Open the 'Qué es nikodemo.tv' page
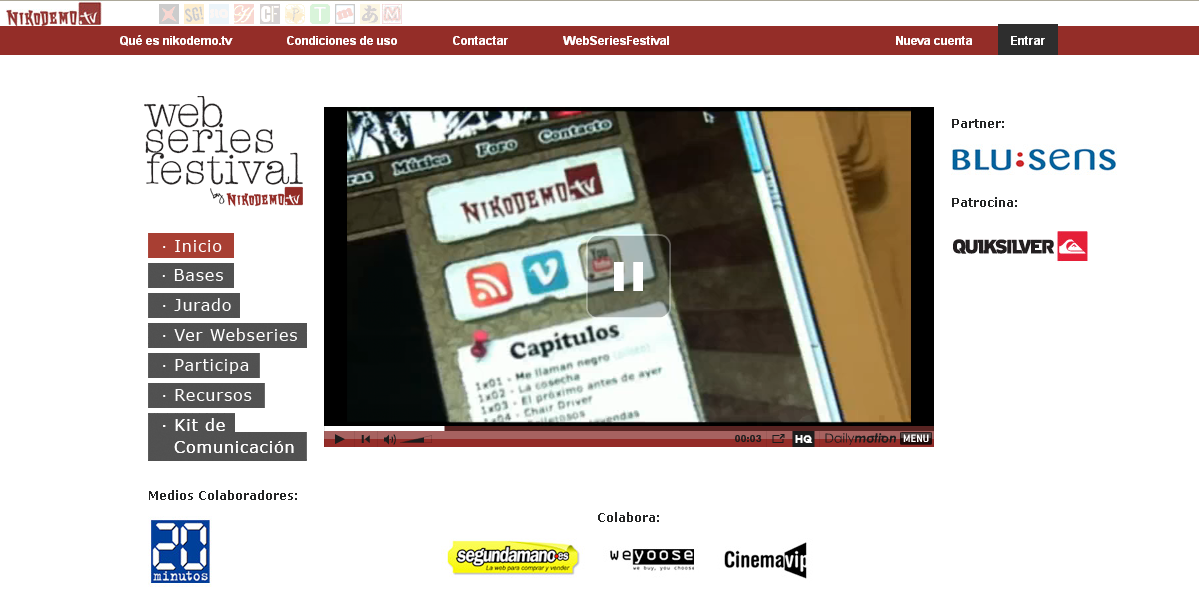 [x=176, y=41]
